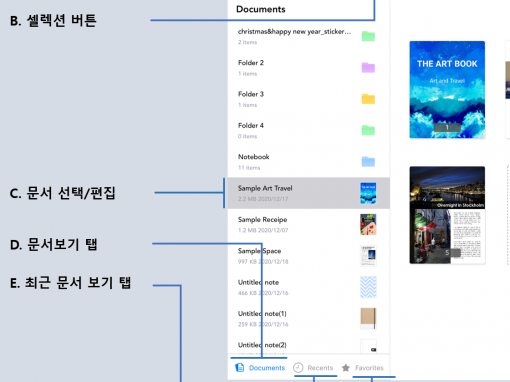This screenshot has width=510, height=382.
Task: Click the green Folder 4 icon
Action: pyautogui.click(x=368, y=130)
